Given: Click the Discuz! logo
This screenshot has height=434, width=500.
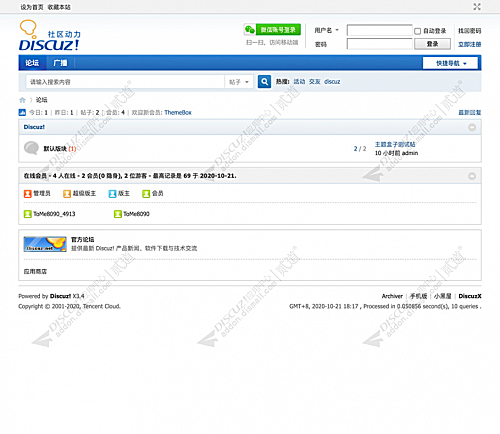Looking at the screenshot, I should point(49,36).
